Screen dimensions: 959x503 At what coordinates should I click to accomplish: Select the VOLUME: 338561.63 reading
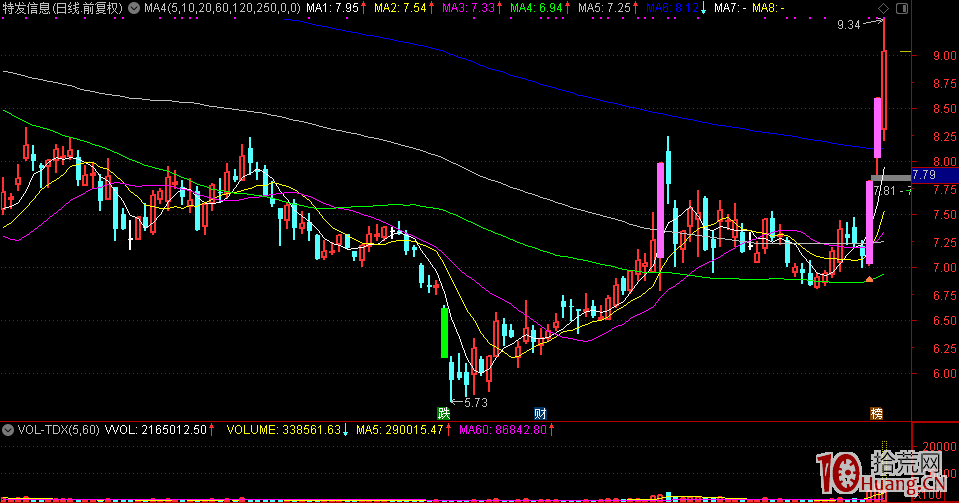pyautogui.click(x=283, y=430)
